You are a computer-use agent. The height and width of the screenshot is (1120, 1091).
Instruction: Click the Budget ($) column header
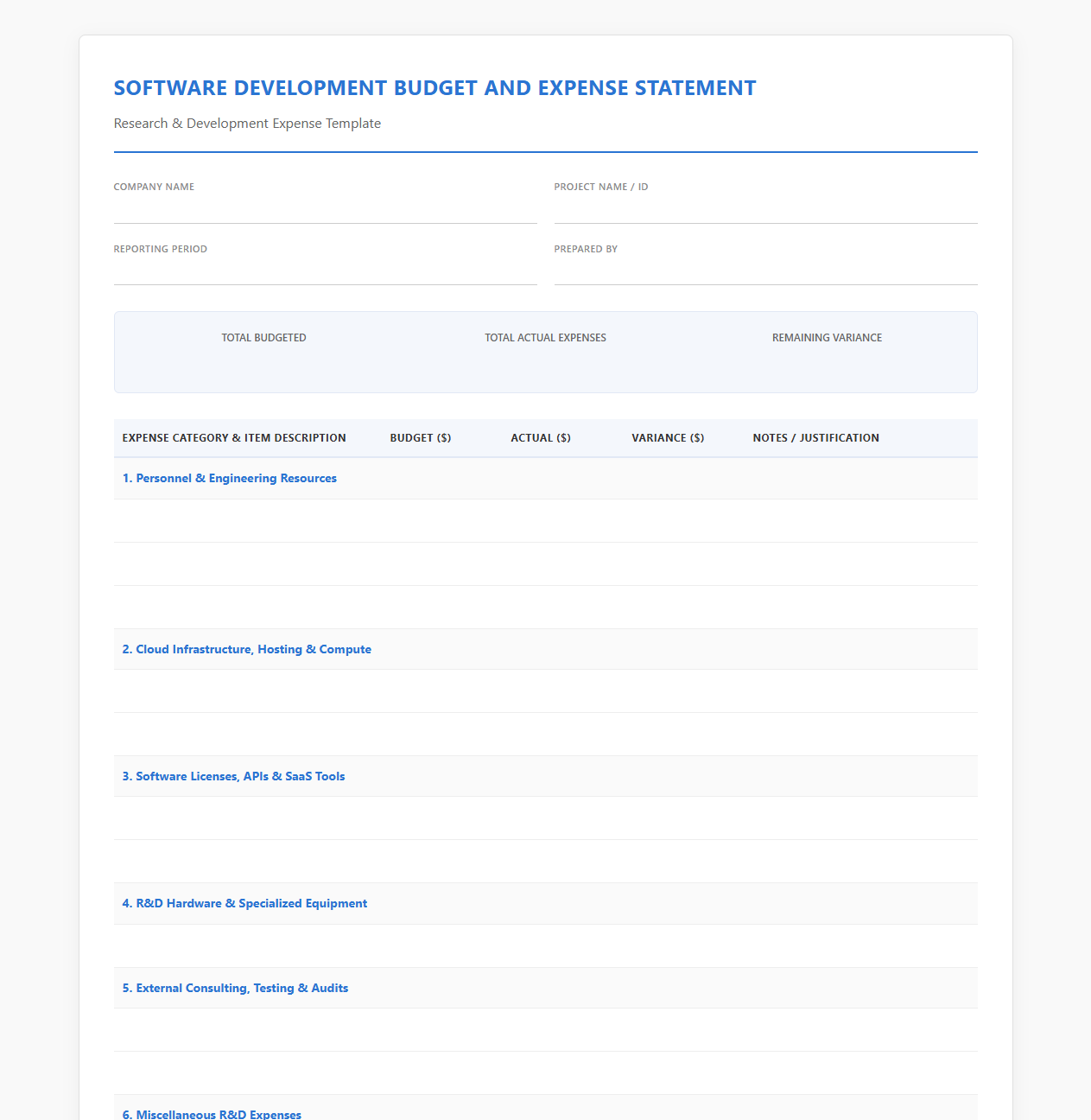(421, 438)
